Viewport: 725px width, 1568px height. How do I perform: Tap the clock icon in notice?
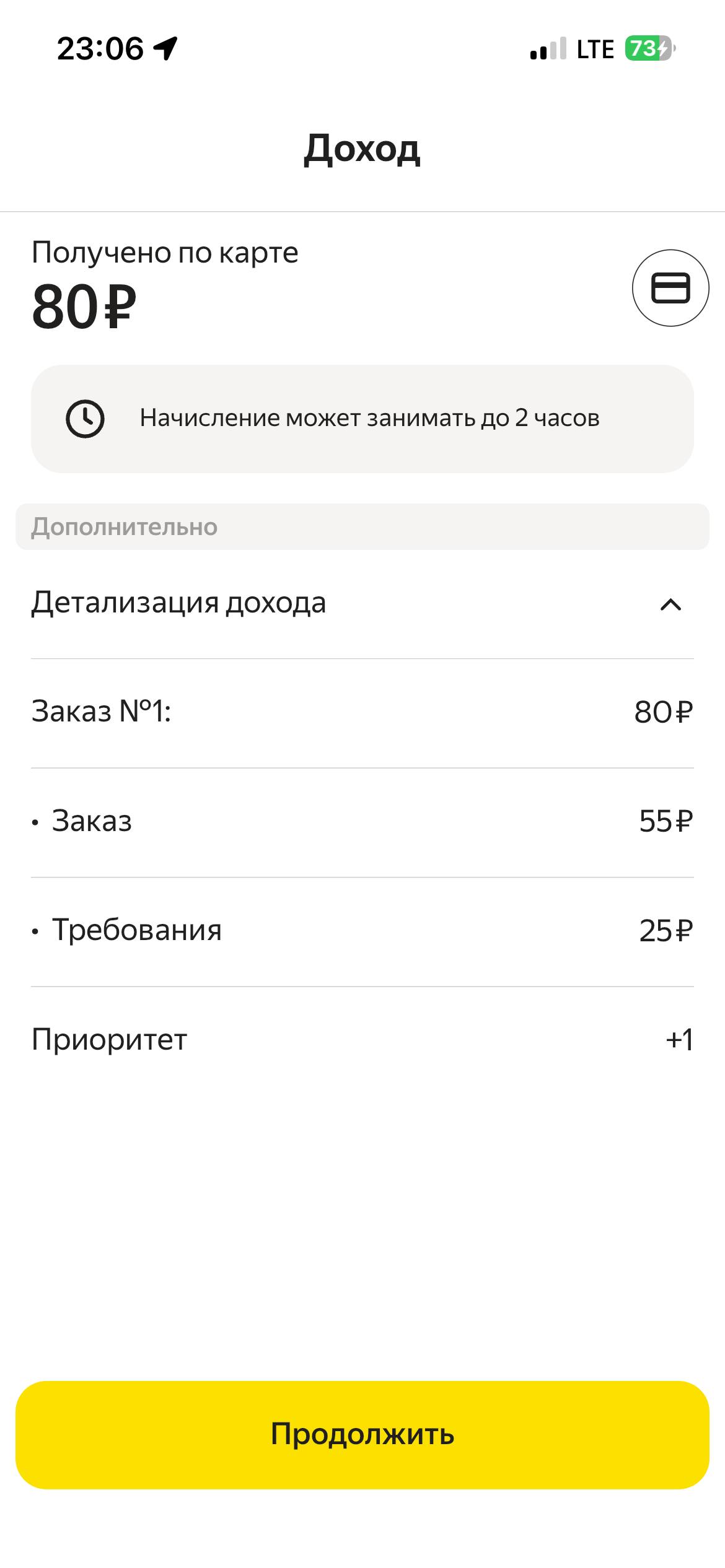[x=85, y=419]
